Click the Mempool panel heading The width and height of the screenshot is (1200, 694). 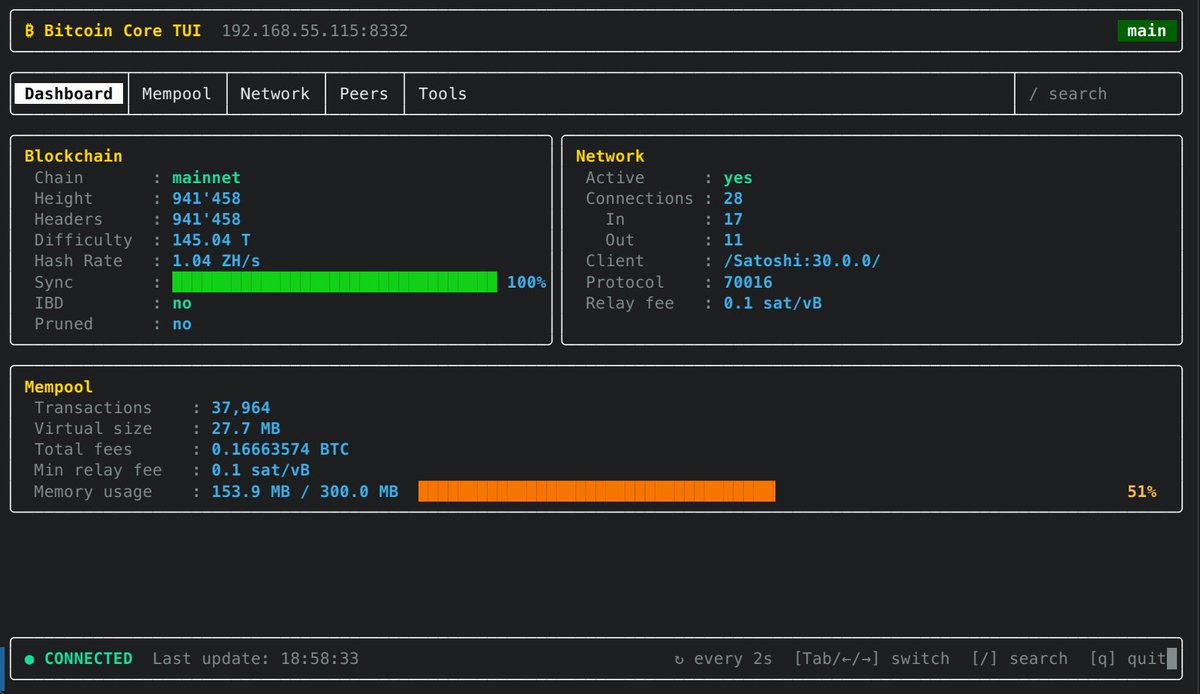tap(58, 386)
